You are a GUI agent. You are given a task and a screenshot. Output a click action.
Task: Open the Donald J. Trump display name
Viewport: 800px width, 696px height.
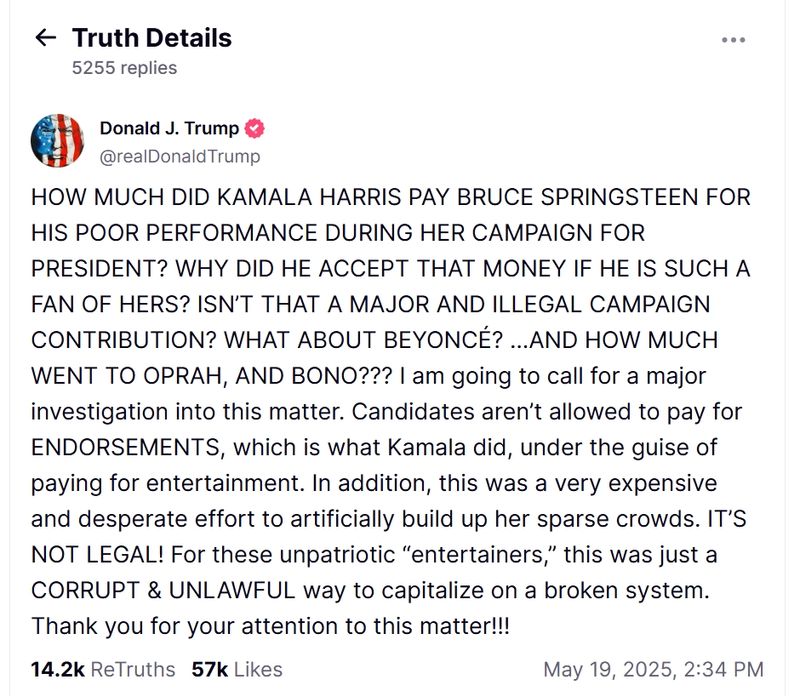169,128
